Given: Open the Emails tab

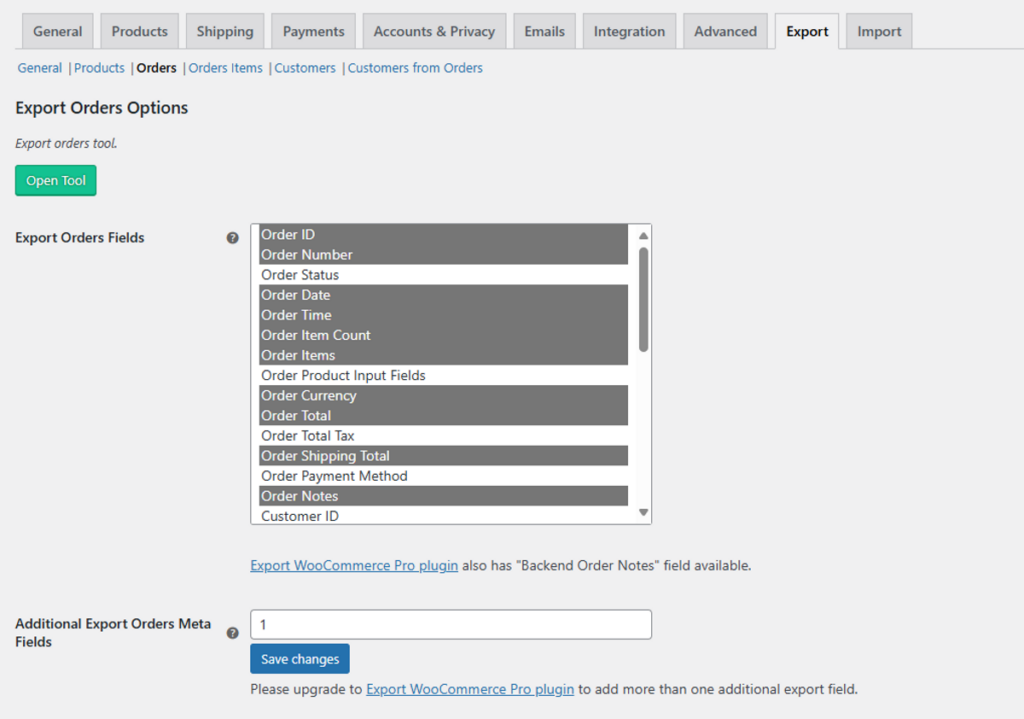Looking at the screenshot, I should pyautogui.click(x=545, y=31).
